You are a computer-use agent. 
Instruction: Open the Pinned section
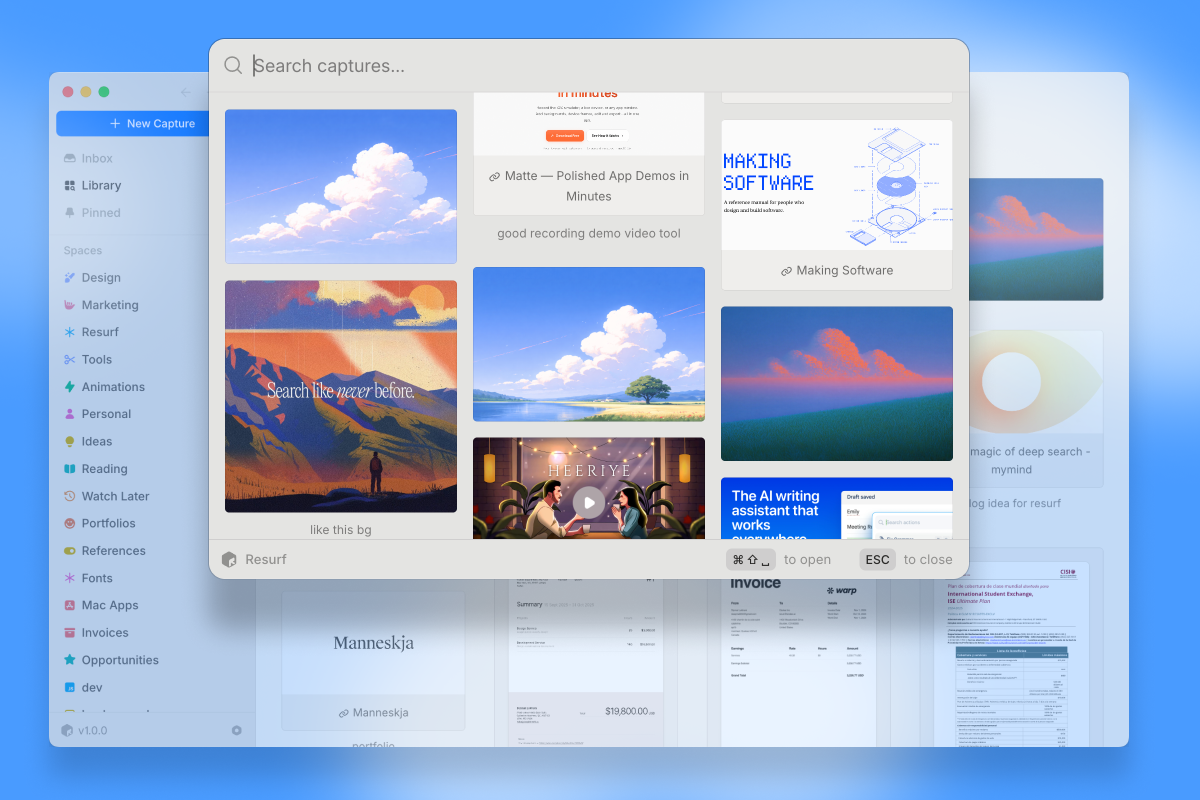pyautogui.click(x=101, y=212)
